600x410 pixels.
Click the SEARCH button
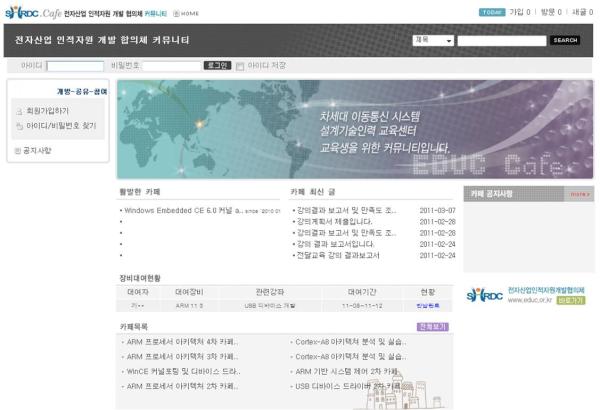point(565,40)
